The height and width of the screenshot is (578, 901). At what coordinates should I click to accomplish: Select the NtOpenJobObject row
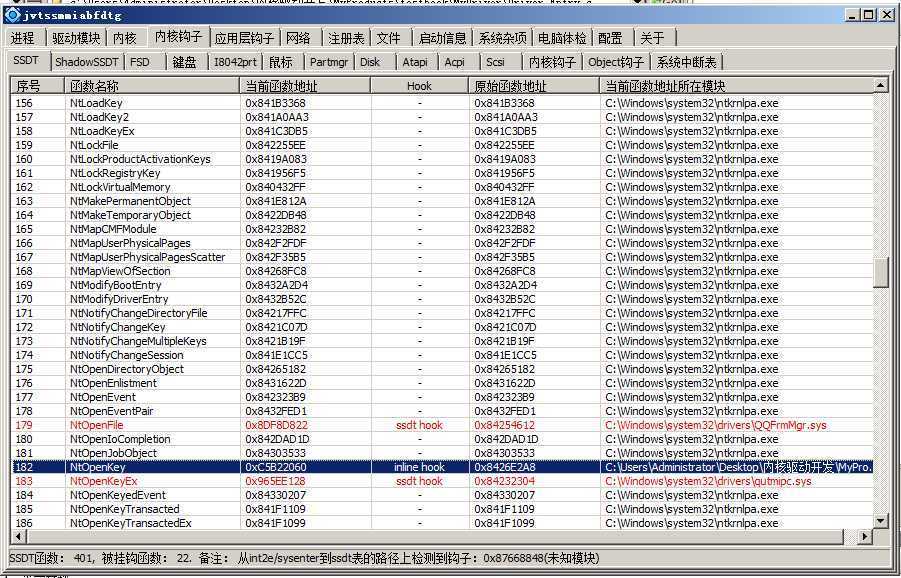pos(442,453)
